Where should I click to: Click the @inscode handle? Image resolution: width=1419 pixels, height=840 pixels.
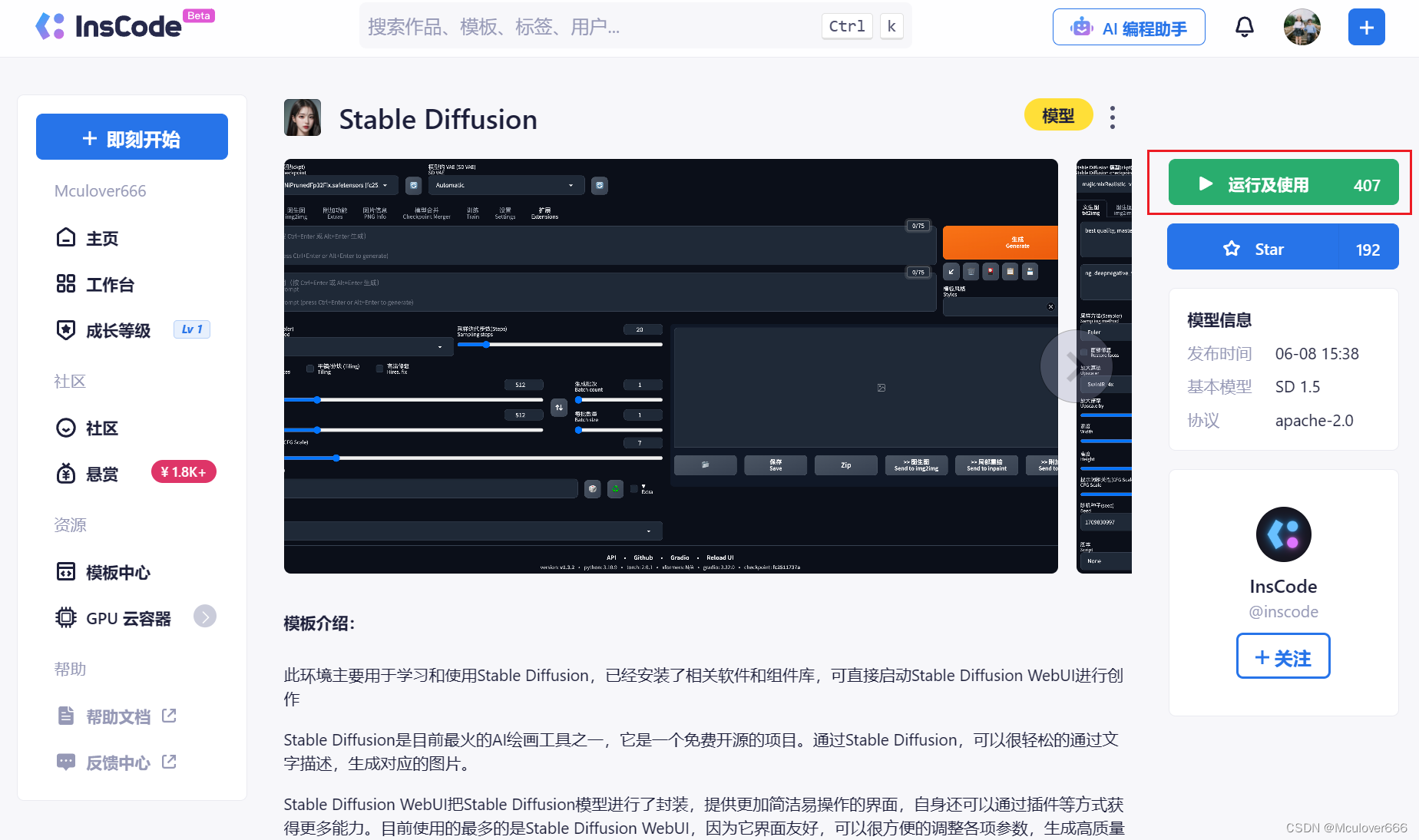(x=1284, y=612)
